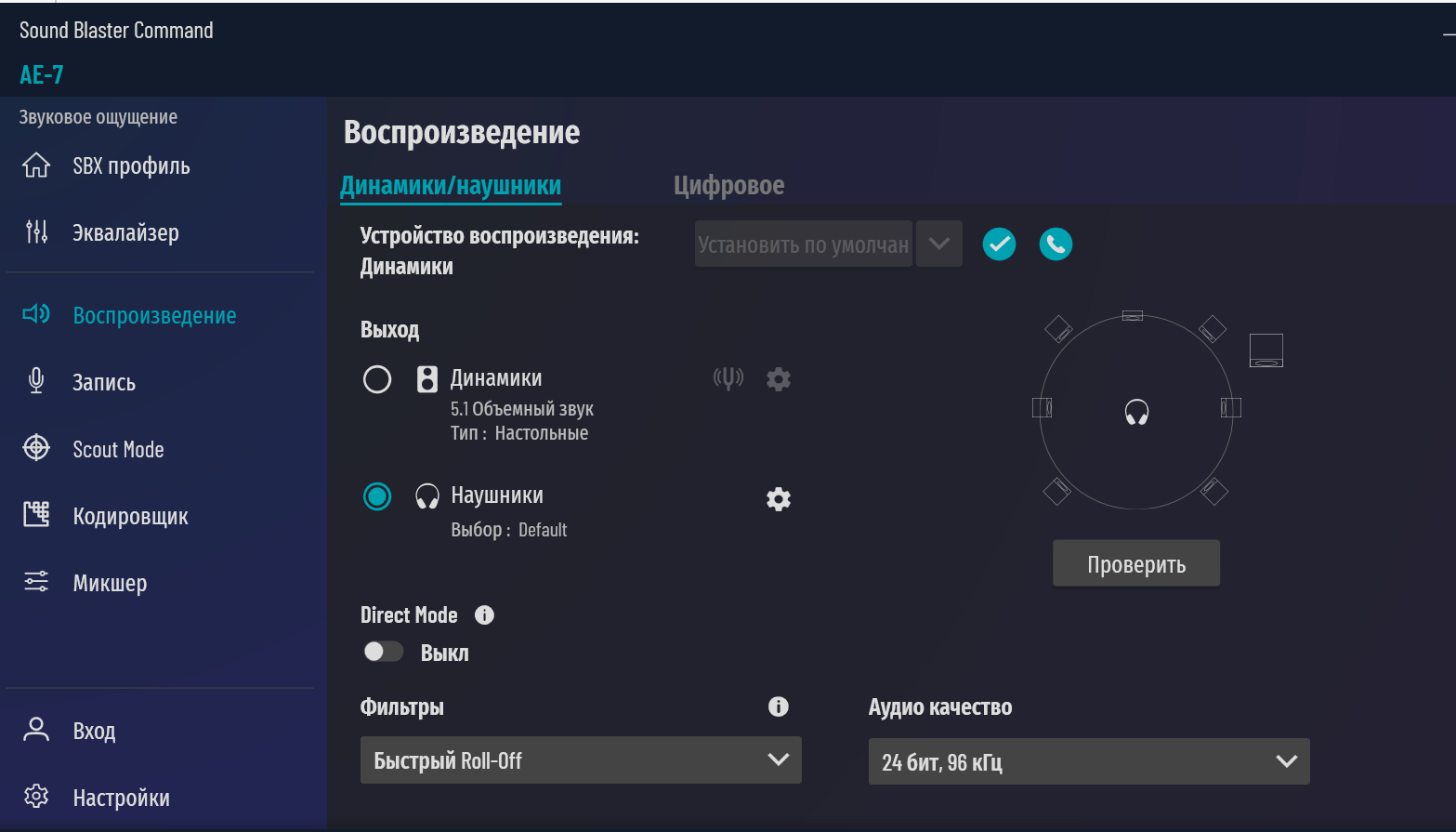
Task: Click the Эквалайзер sliders icon
Action: [x=36, y=232]
